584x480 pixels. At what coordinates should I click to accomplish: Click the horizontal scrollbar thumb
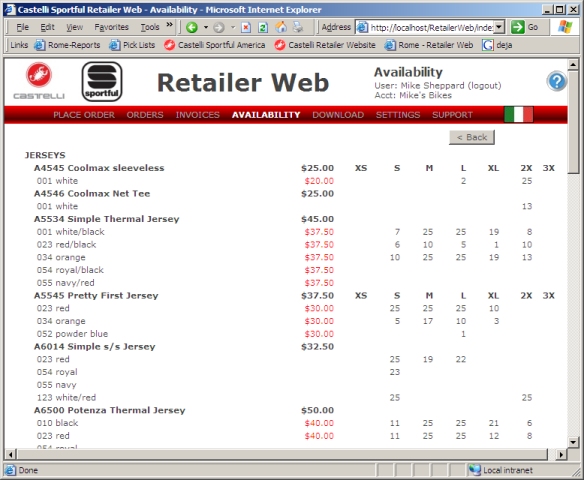point(282,454)
